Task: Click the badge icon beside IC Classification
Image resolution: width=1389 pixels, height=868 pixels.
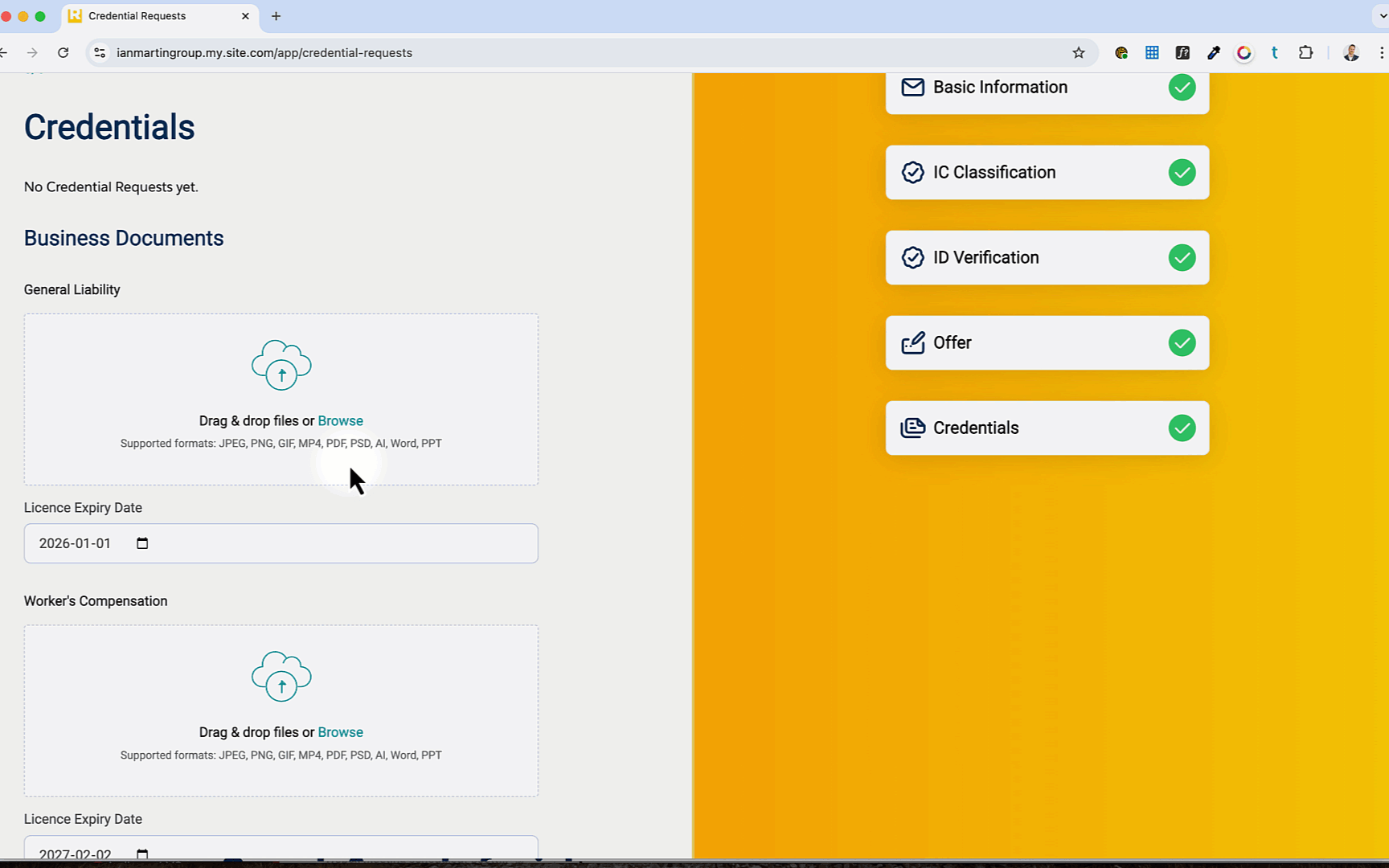Action: (912, 173)
